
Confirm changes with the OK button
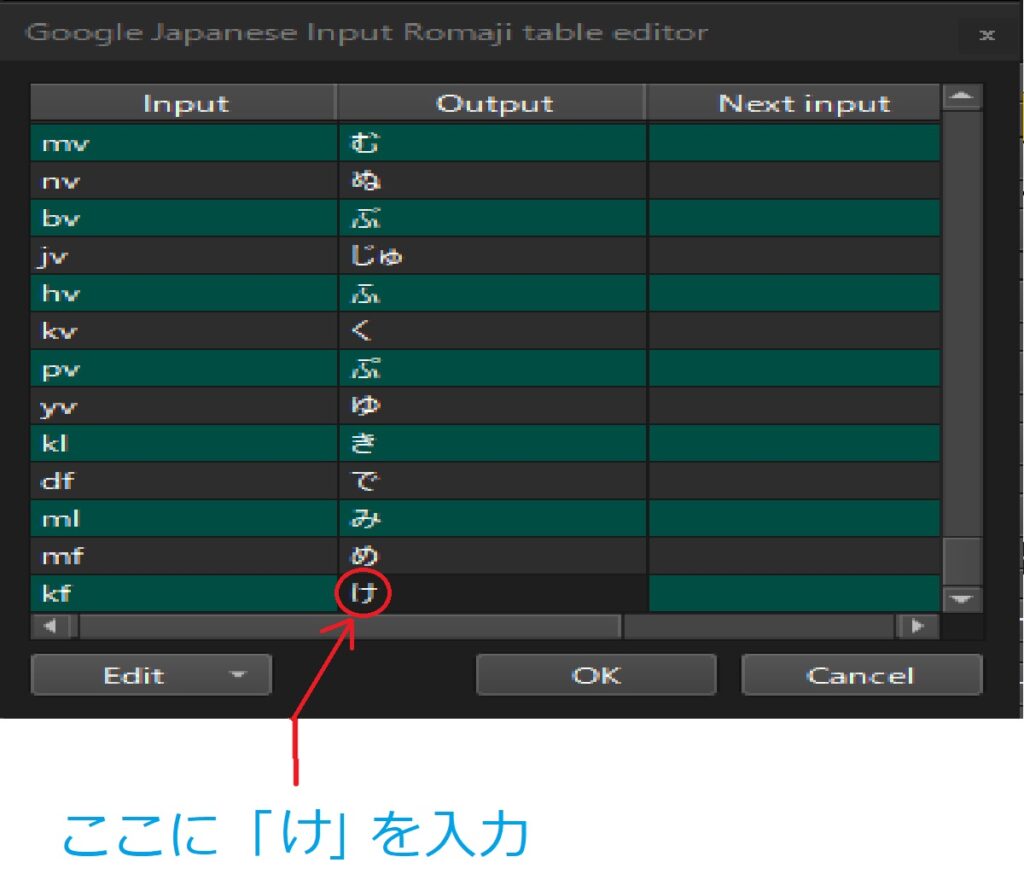pyautogui.click(x=596, y=674)
